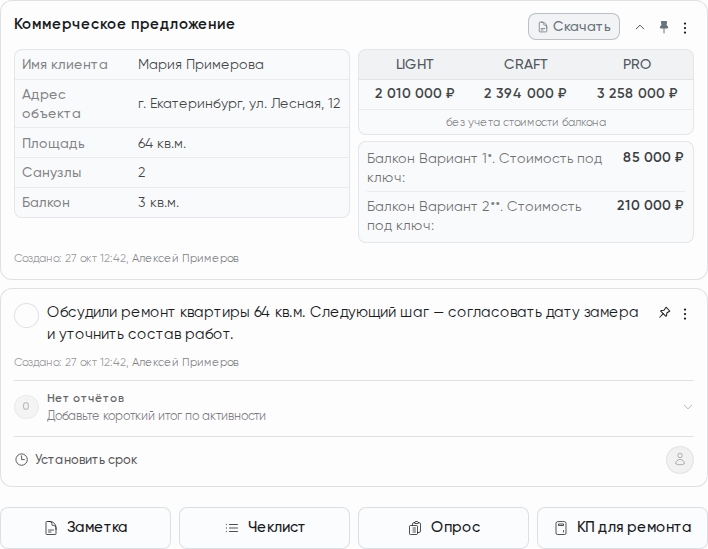
Task: Select the LIGHT package column
Action: 415,65
